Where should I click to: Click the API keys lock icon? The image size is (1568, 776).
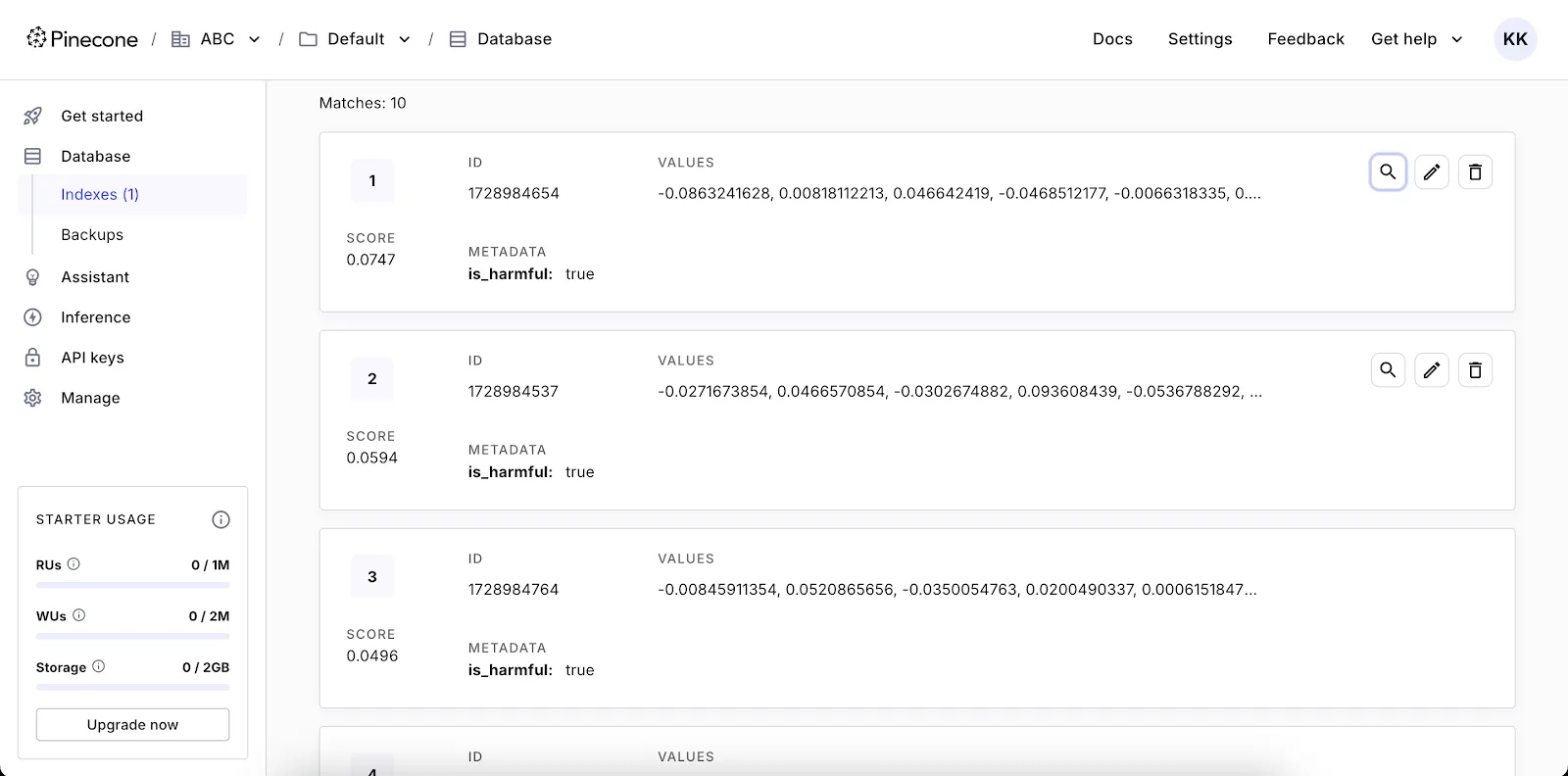point(32,358)
